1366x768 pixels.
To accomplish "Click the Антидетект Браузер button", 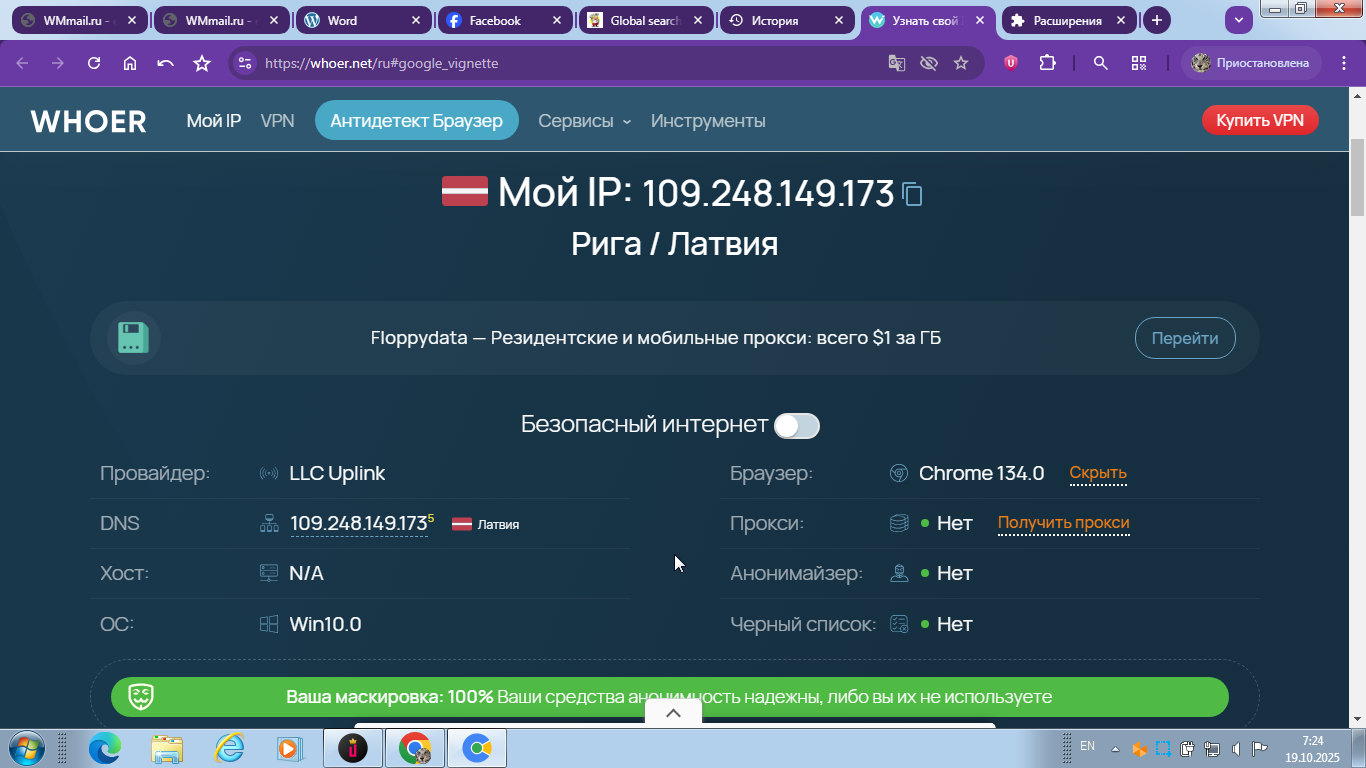I will click(417, 121).
